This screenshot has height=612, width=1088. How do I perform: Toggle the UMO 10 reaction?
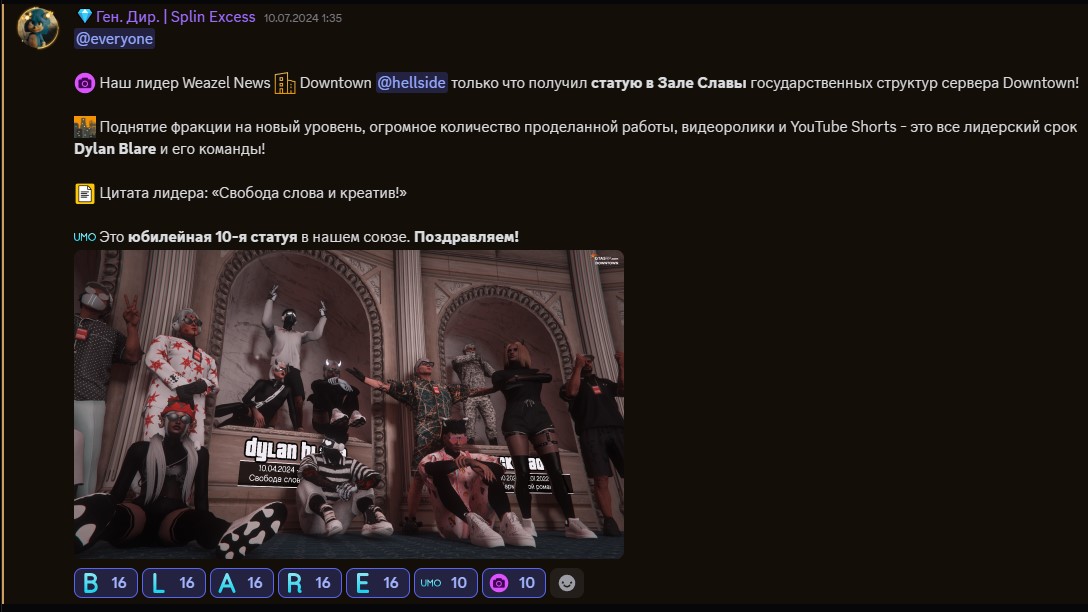pyautogui.click(x=444, y=583)
